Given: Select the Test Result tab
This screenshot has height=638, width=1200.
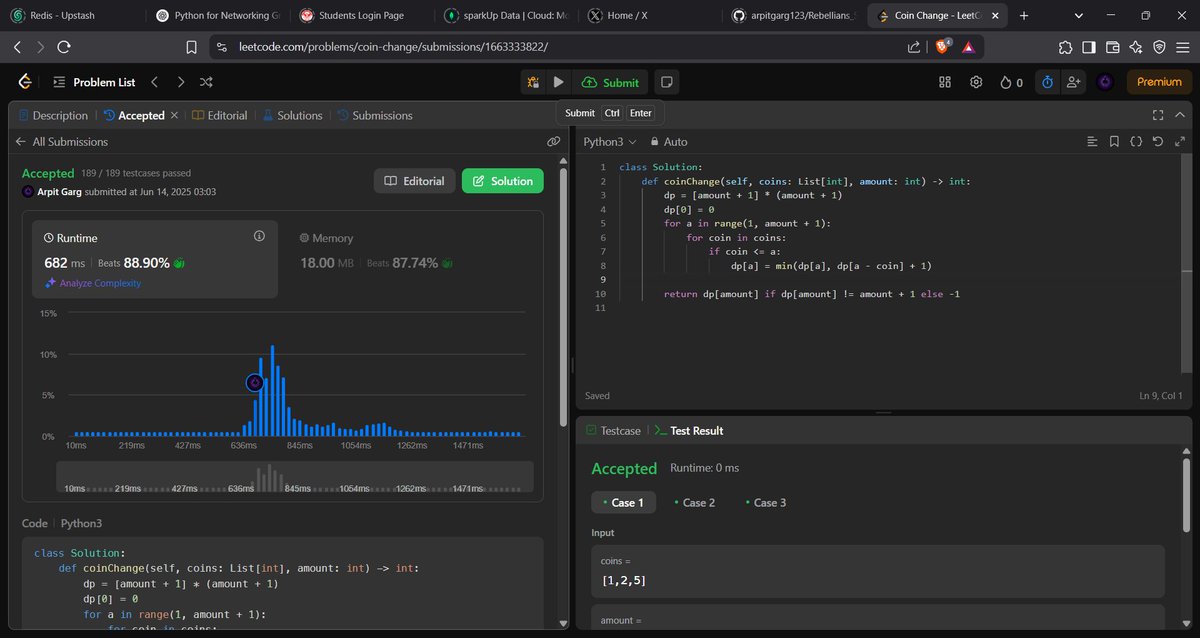Looking at the screenshot, I should click(689, 430).
